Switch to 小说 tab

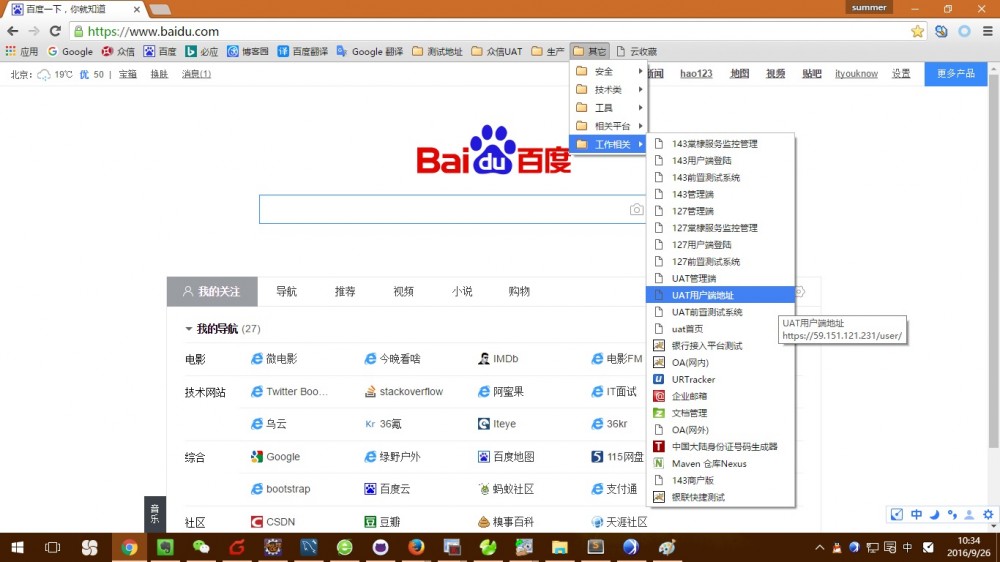[462, 292]
